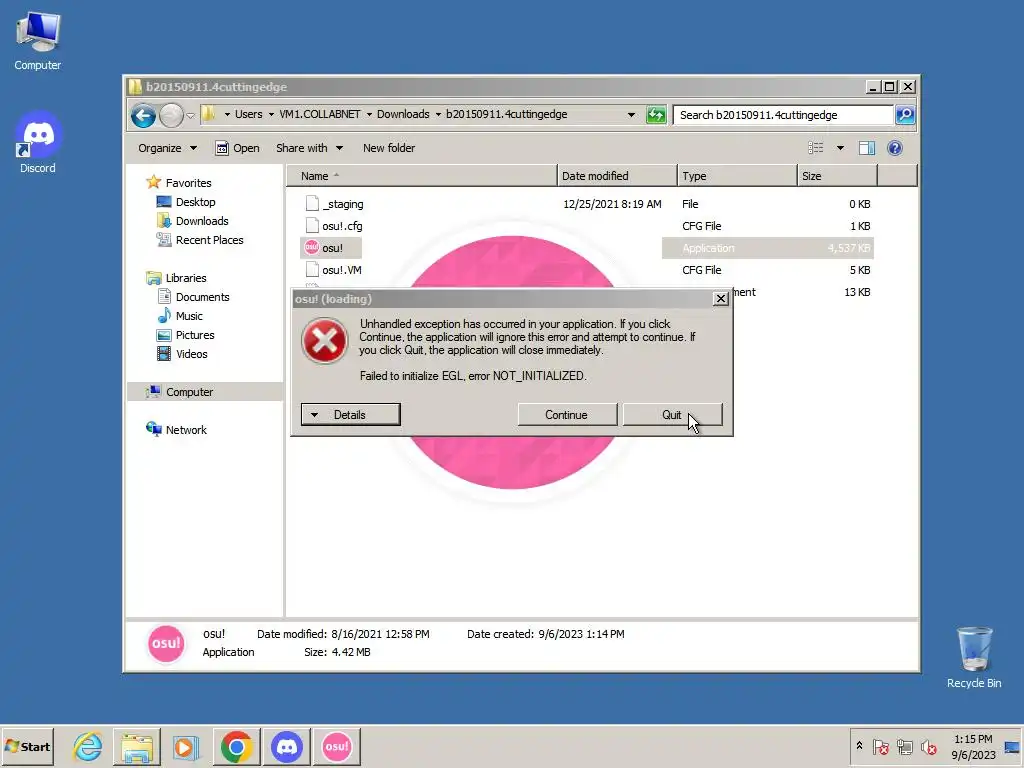
Task: Click the Downloads breadcrumb segment
Action: click(x=403, y=114)
